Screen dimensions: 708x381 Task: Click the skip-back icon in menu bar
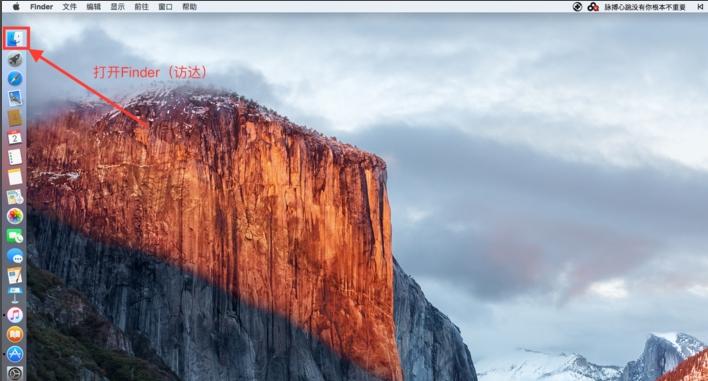(x=700, y=7)
